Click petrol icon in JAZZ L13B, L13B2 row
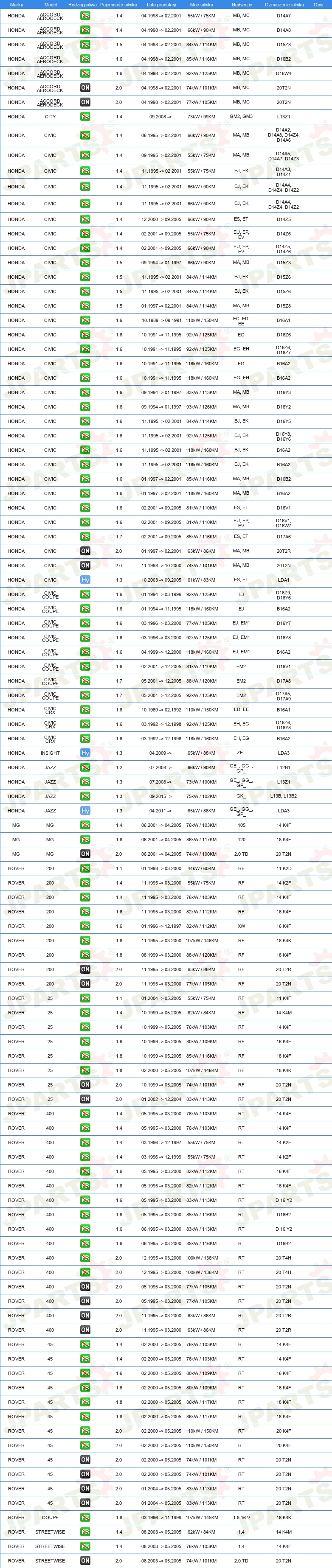The image size is (332, 1568). point(85,796)
